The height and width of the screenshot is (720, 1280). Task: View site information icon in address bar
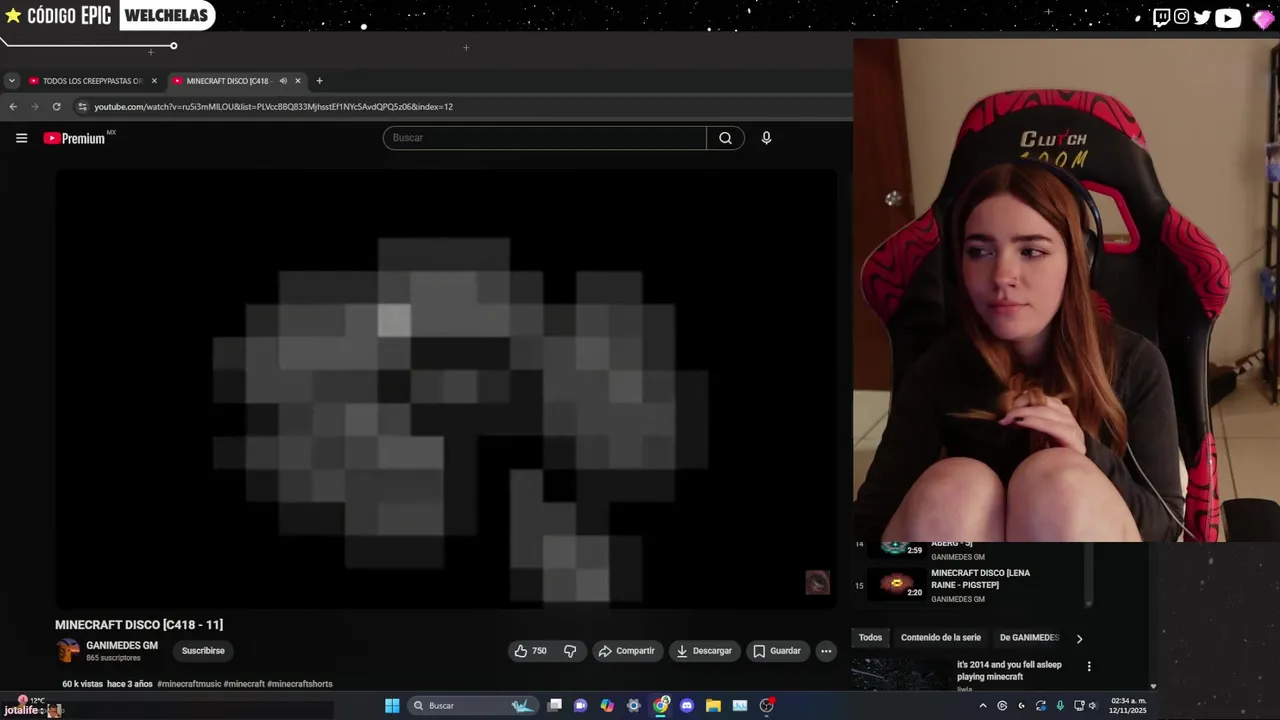coord(83,106)
